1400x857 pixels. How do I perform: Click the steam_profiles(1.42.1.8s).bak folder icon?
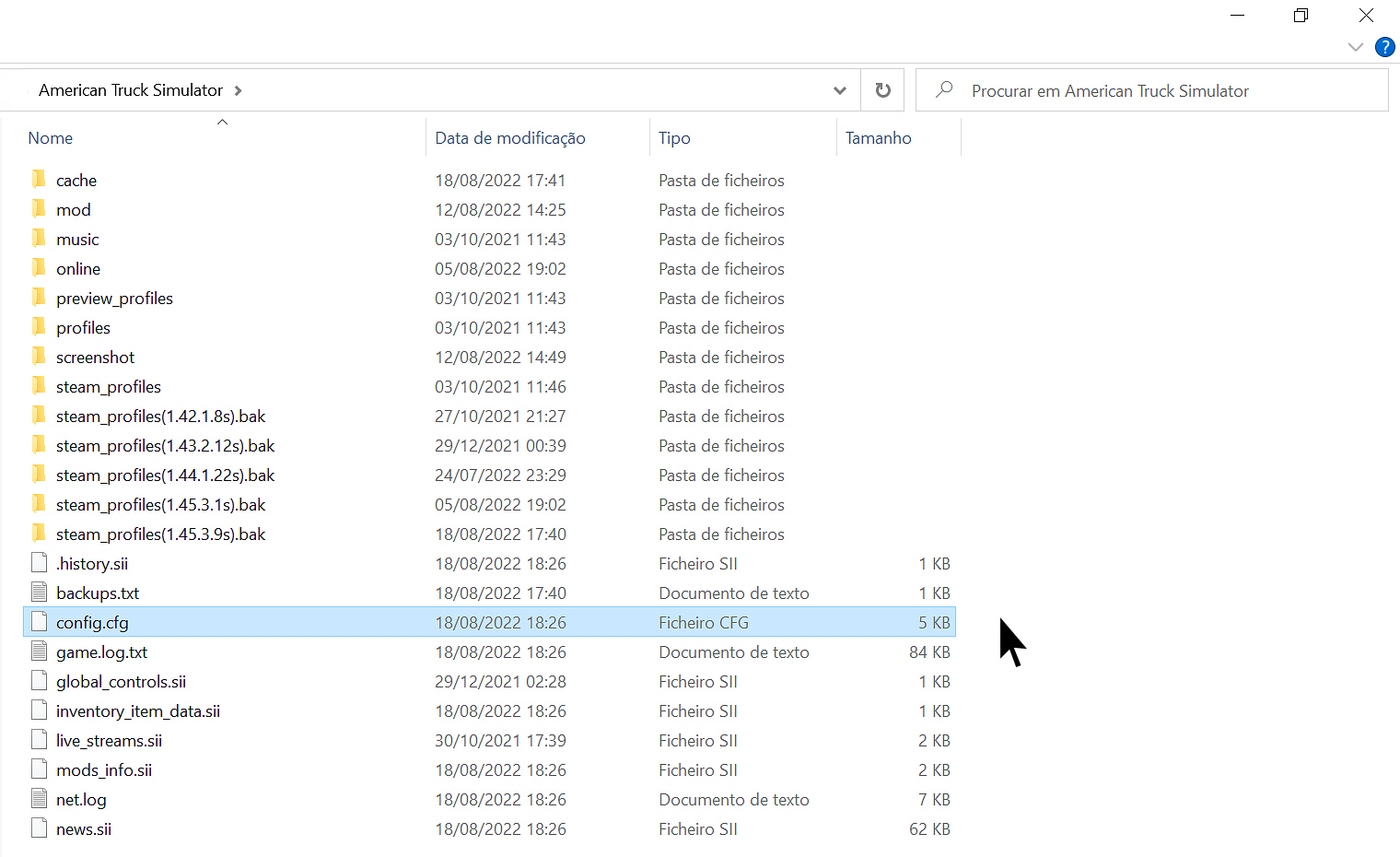pyautogui.click(x=39, y=416)
